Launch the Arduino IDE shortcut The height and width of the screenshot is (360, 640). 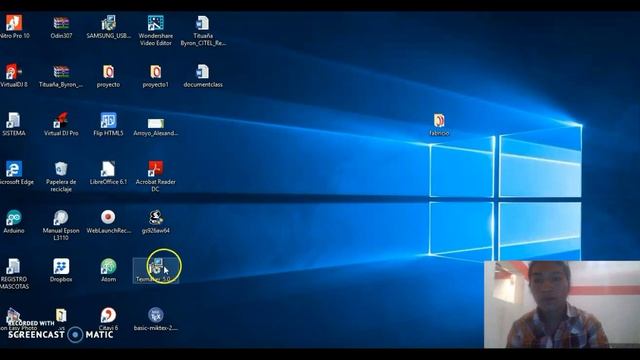pyautogui.click(x=14, y=218)
